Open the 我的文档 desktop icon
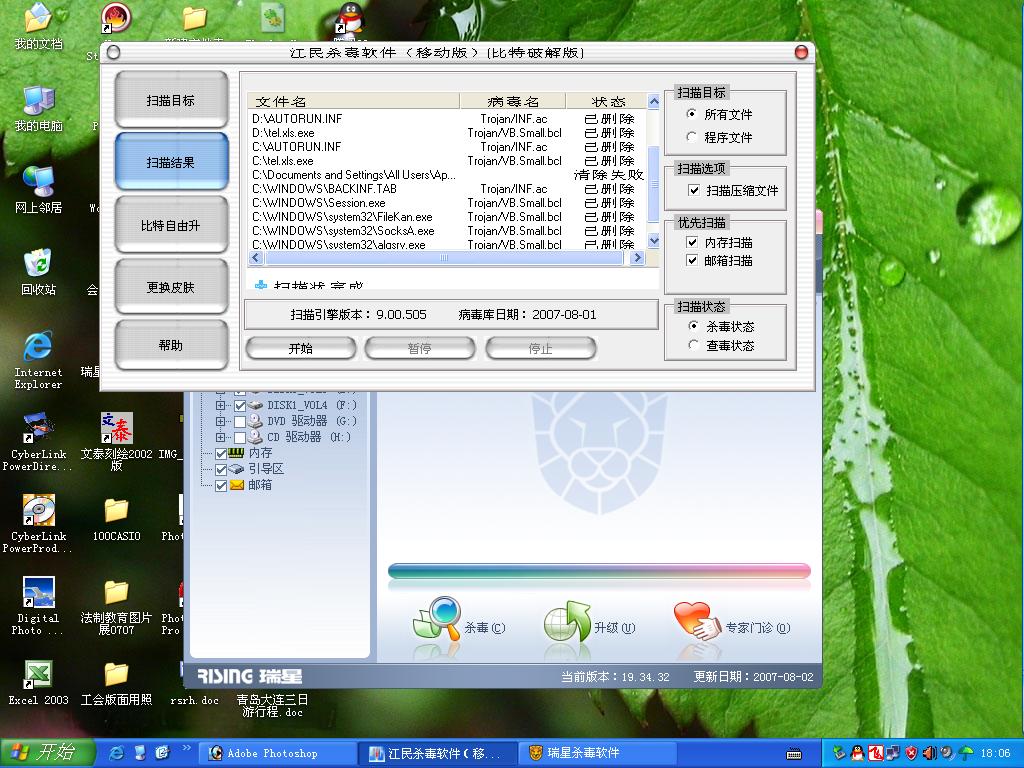 tap(39, 26)
